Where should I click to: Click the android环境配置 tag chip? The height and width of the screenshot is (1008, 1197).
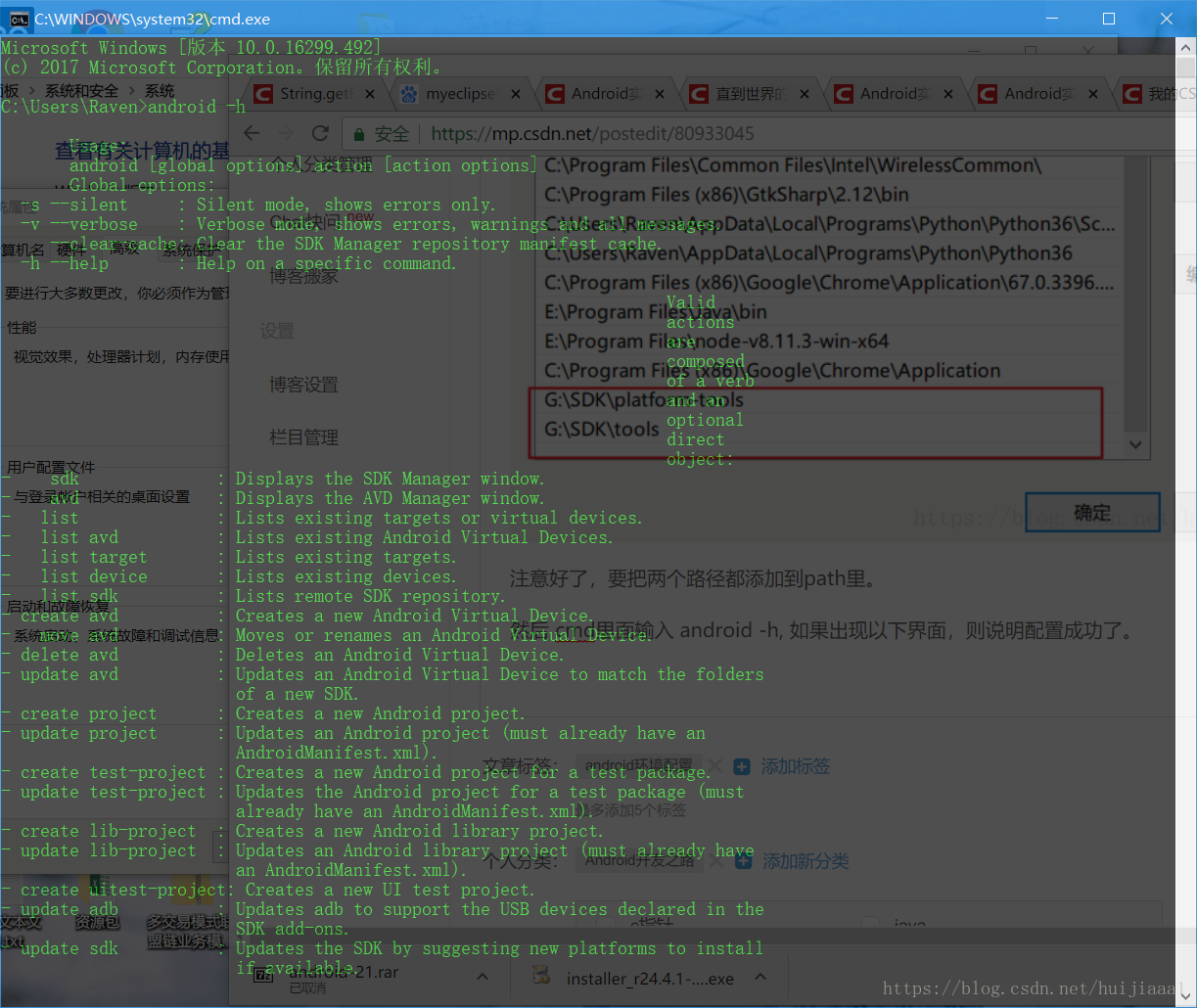[638, 766]
